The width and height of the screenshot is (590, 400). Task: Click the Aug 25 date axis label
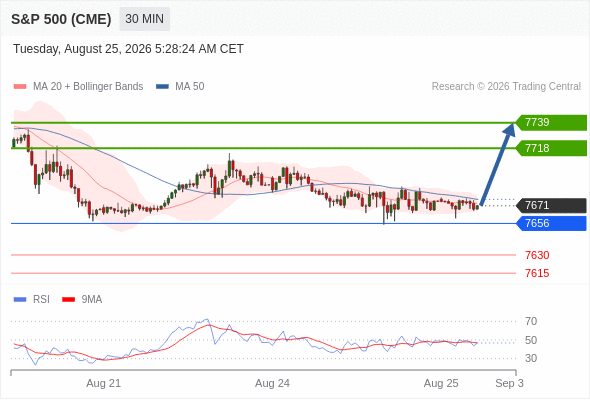(441, 383)
